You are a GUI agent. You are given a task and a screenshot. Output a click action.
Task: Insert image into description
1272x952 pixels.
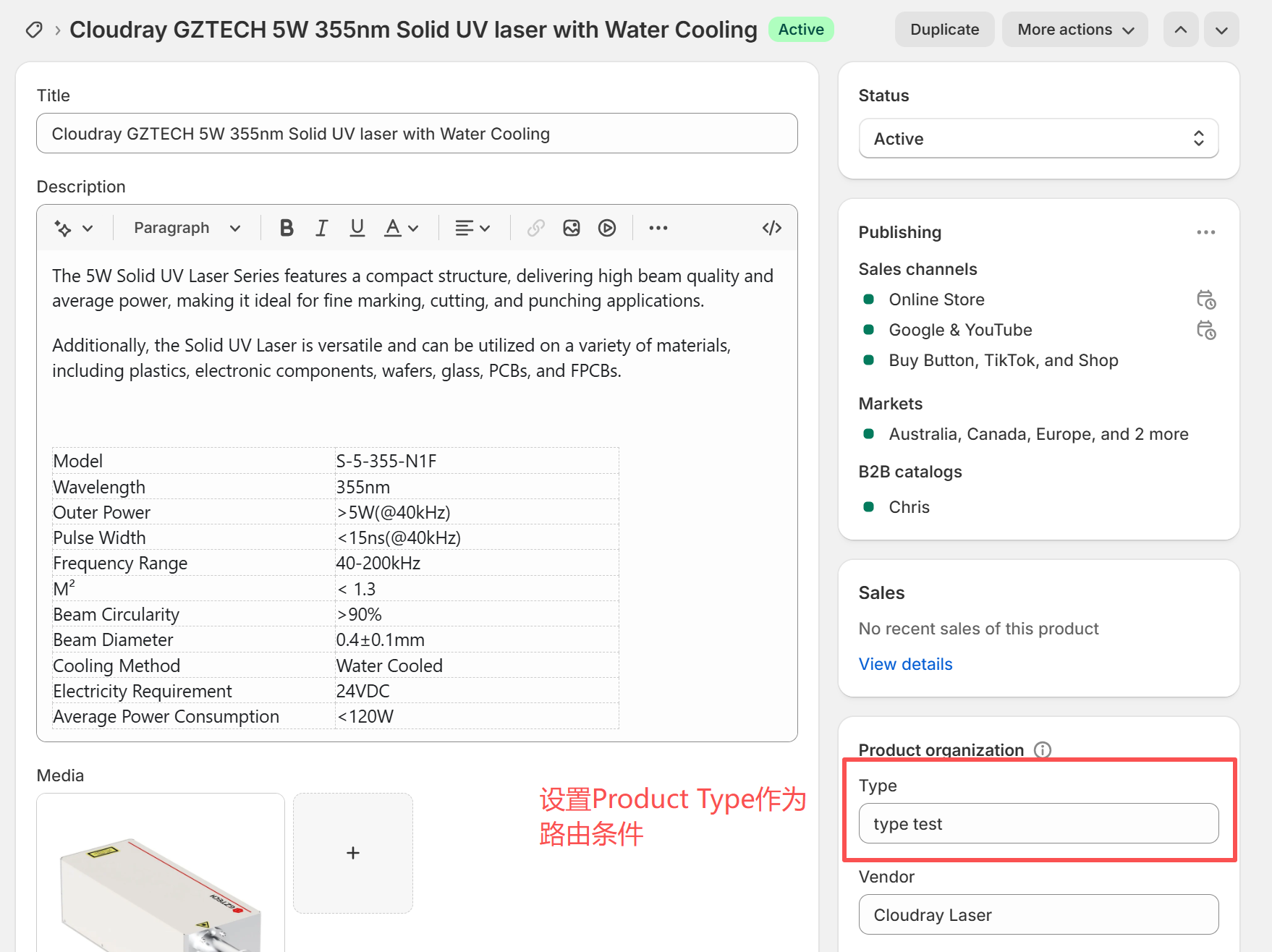tap(572, 228)
